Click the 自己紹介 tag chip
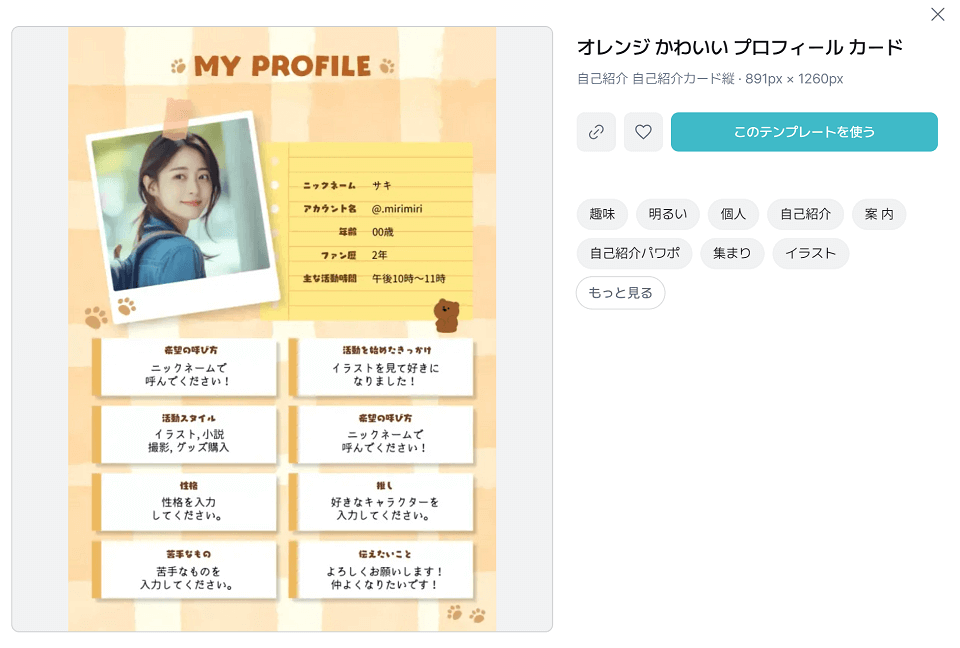The image size is (960, 648). tap(805, 214)
